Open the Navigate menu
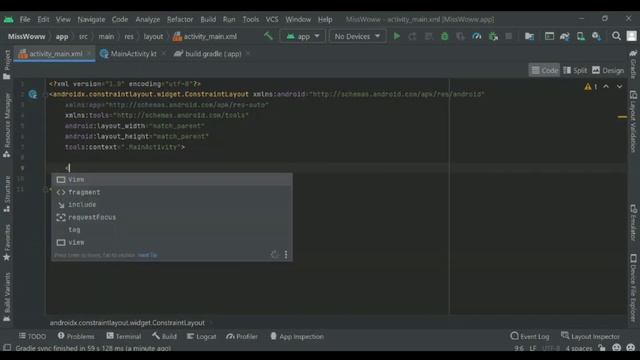 pos(91,19)
